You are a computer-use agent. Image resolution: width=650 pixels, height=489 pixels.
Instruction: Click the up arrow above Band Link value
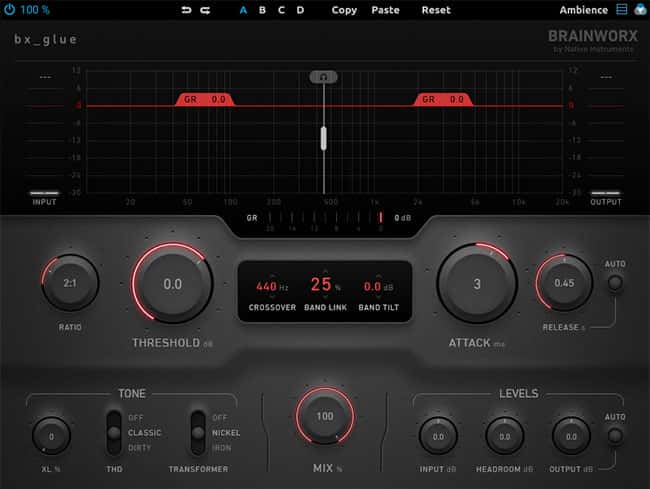coord(325,271)
